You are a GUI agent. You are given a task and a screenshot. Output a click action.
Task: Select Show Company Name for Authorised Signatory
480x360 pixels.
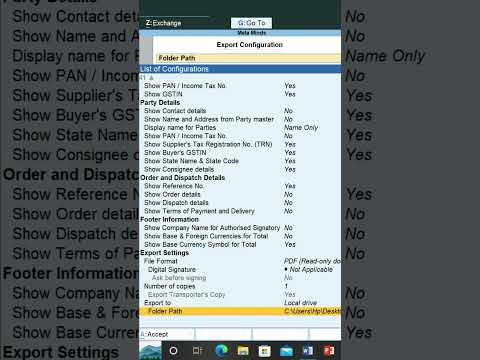(x=212, y=228)
